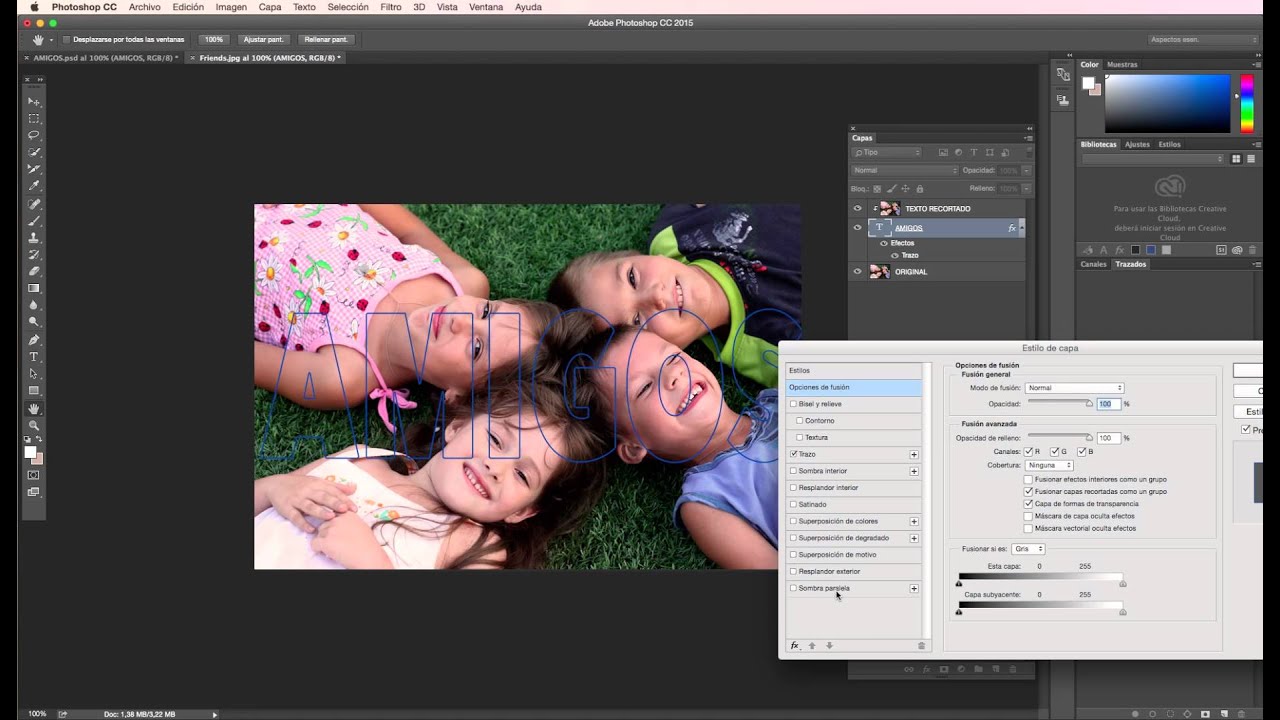This screenshot has height=720, width=1280.
Task: Filter layers by pixel layers icon
Action: tap(942, 152)
